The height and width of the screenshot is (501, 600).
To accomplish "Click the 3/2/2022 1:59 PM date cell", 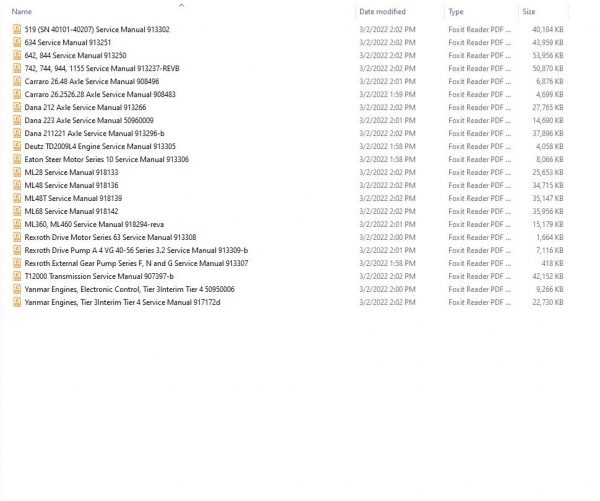I will (x=387, y=95).
